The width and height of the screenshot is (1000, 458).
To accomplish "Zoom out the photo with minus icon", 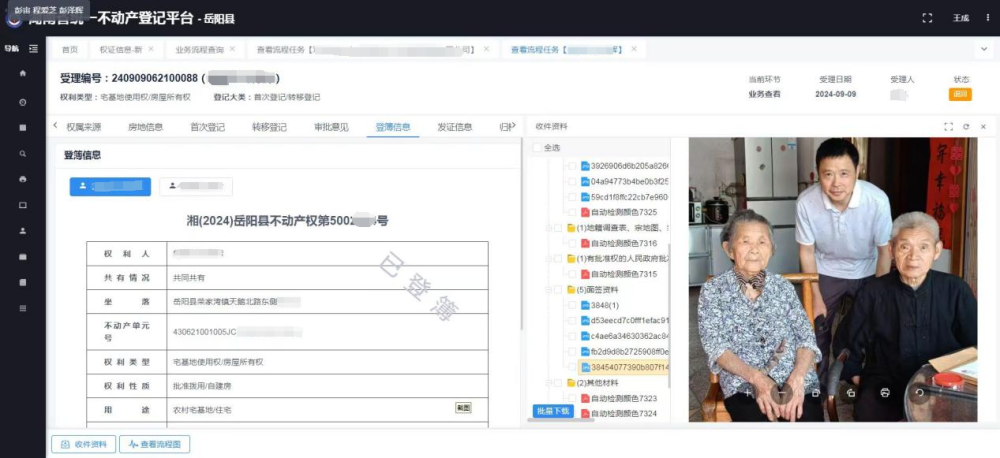I will point(781,393).
